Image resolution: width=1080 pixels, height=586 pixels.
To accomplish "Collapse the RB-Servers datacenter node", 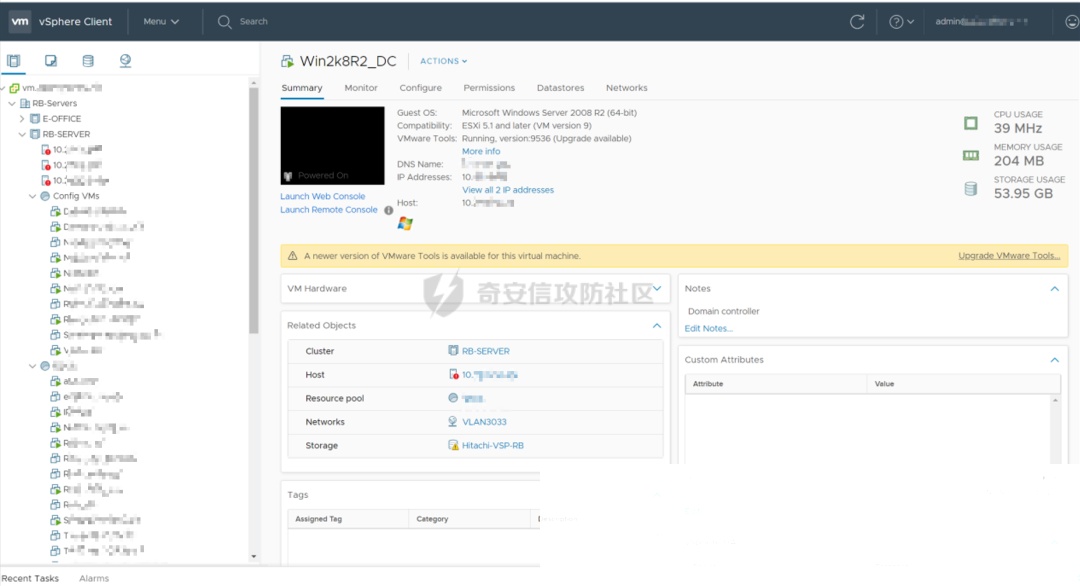I will 12,103.
